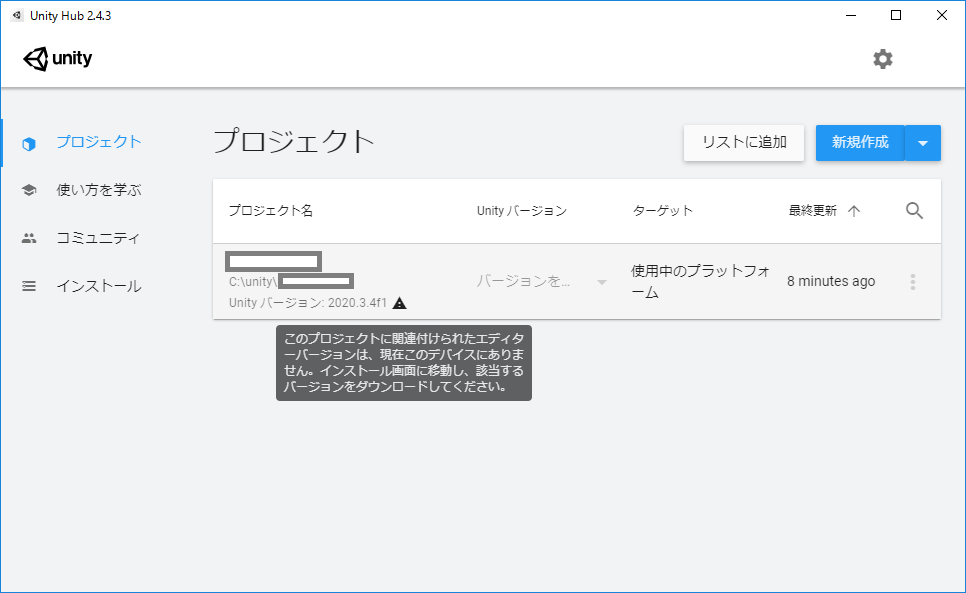Click the リストに追加 button
966x593 pixels.
[744, 143]
